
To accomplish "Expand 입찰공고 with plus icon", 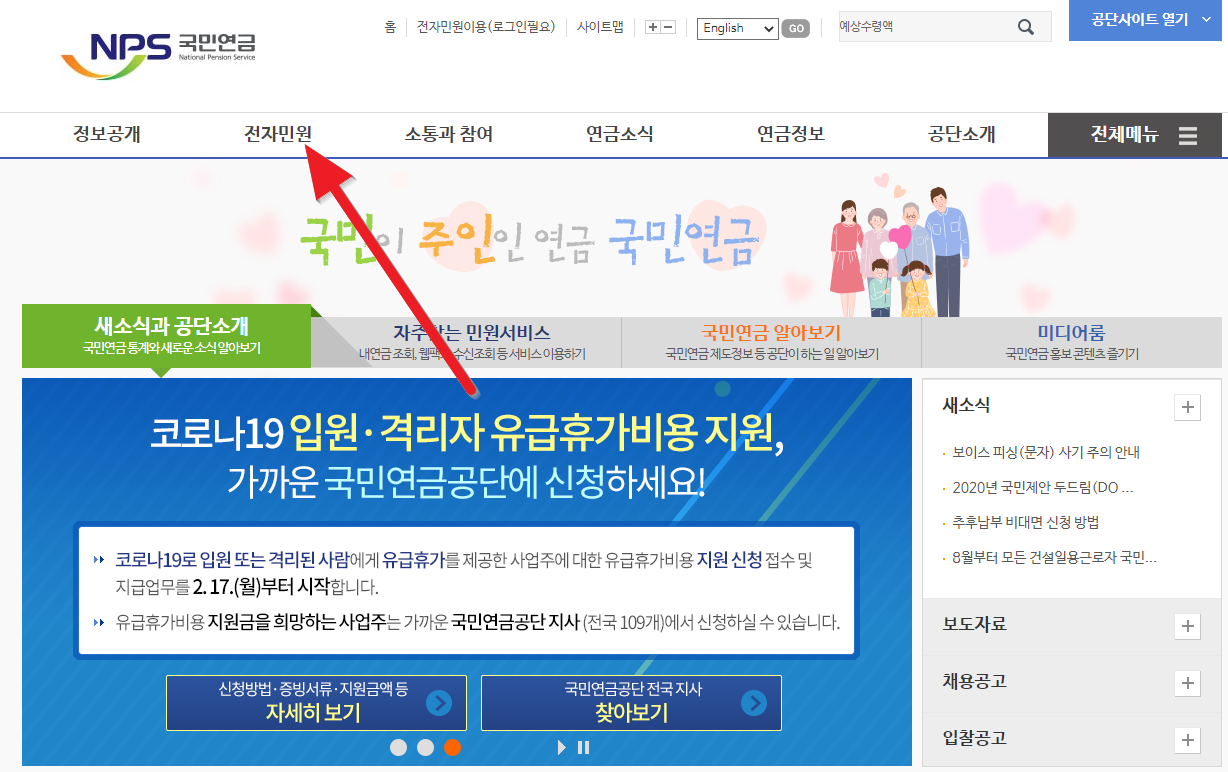I will click(x=1187, y=740).
